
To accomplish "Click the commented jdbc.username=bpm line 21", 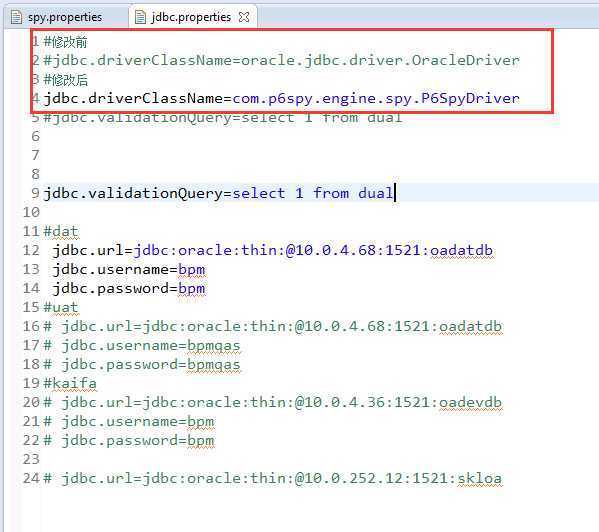I will (129, 422).
